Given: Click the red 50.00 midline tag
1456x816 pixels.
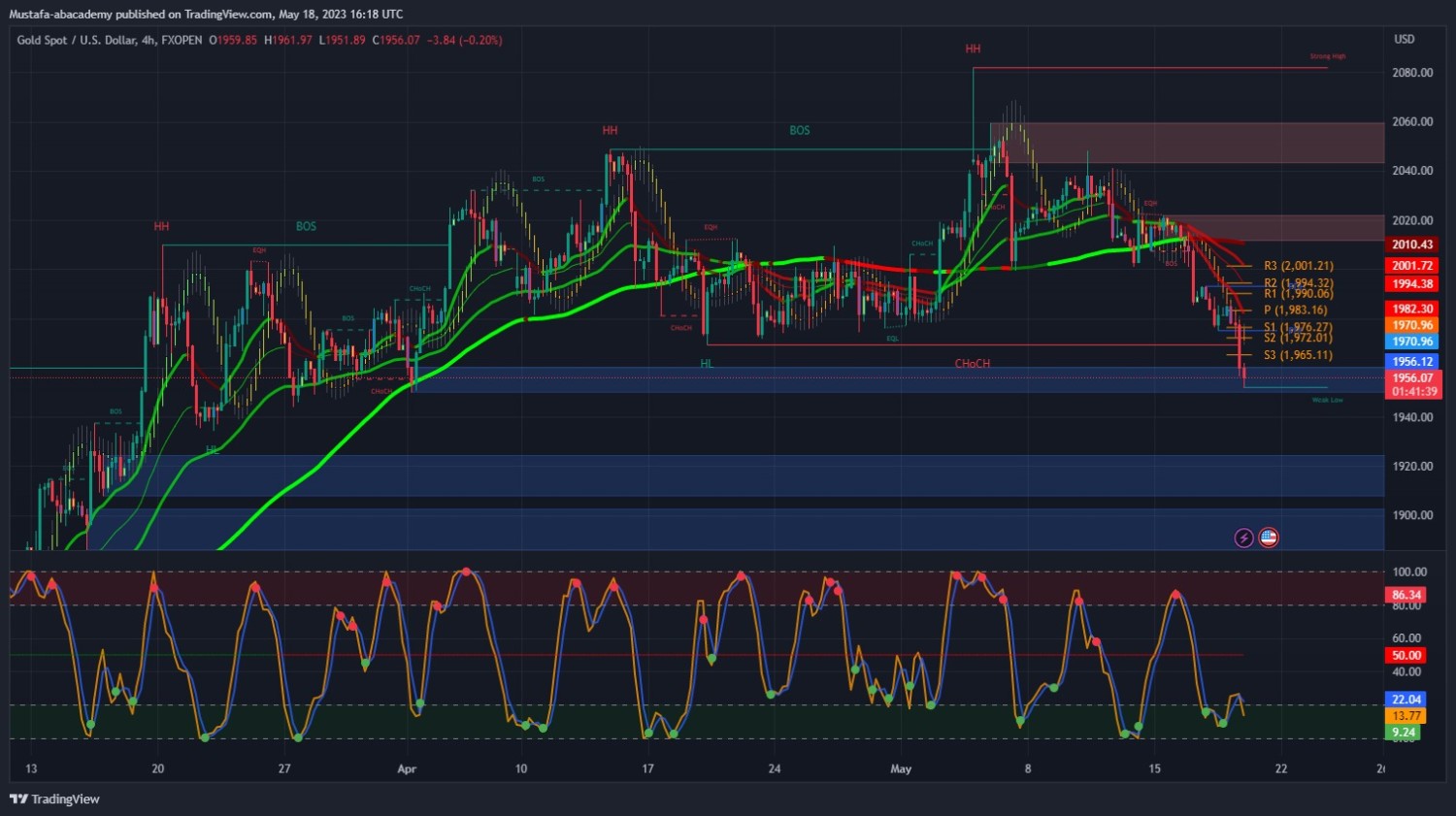Looking at the screenshot, I should point(1406,655).
